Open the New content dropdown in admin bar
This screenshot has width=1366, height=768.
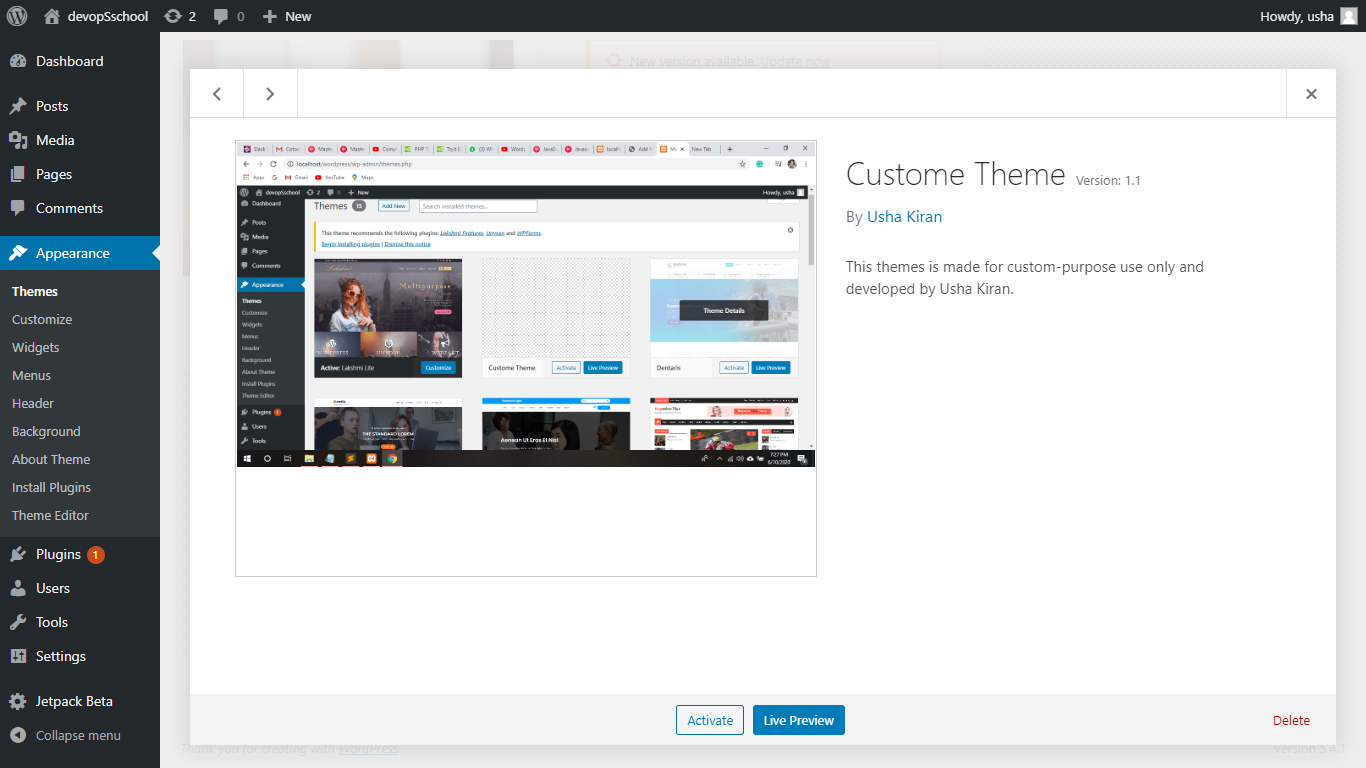coord(287,16)
